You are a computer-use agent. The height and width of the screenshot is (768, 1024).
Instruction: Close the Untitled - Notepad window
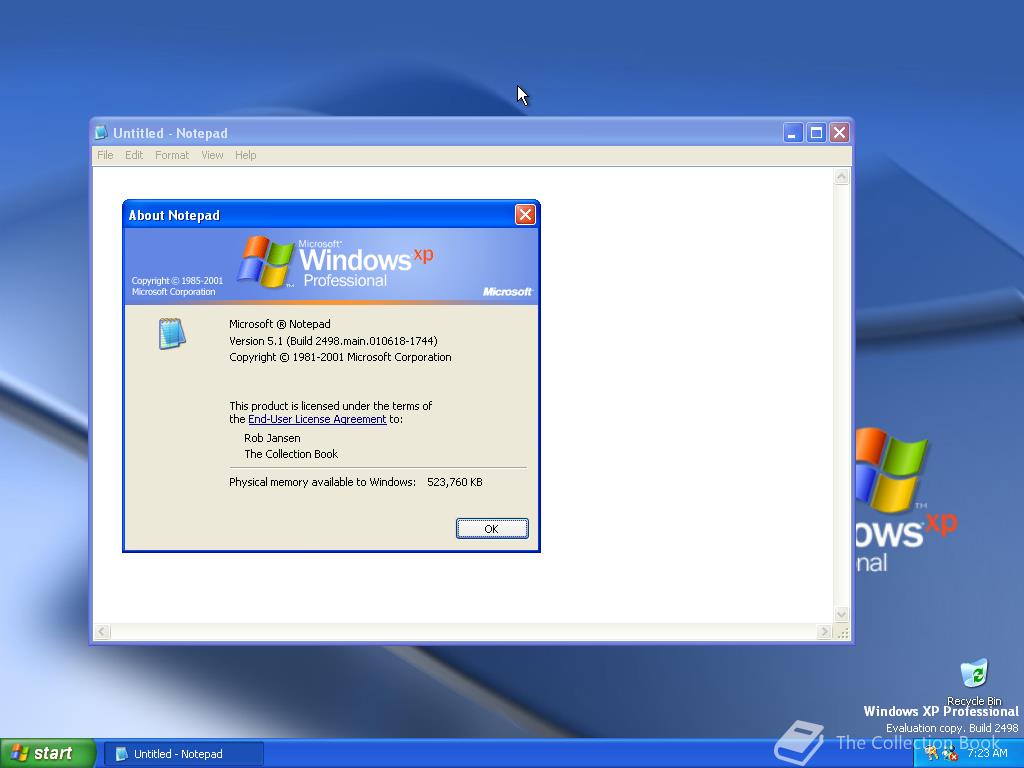[839, 133]
